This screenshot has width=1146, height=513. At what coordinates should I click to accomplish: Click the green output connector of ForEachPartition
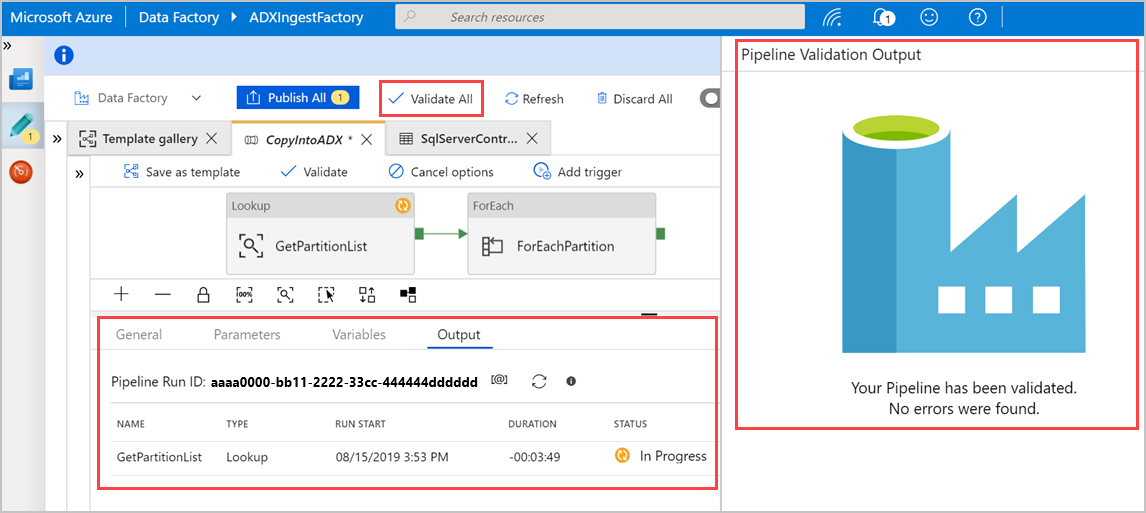[x=660, y=234]
